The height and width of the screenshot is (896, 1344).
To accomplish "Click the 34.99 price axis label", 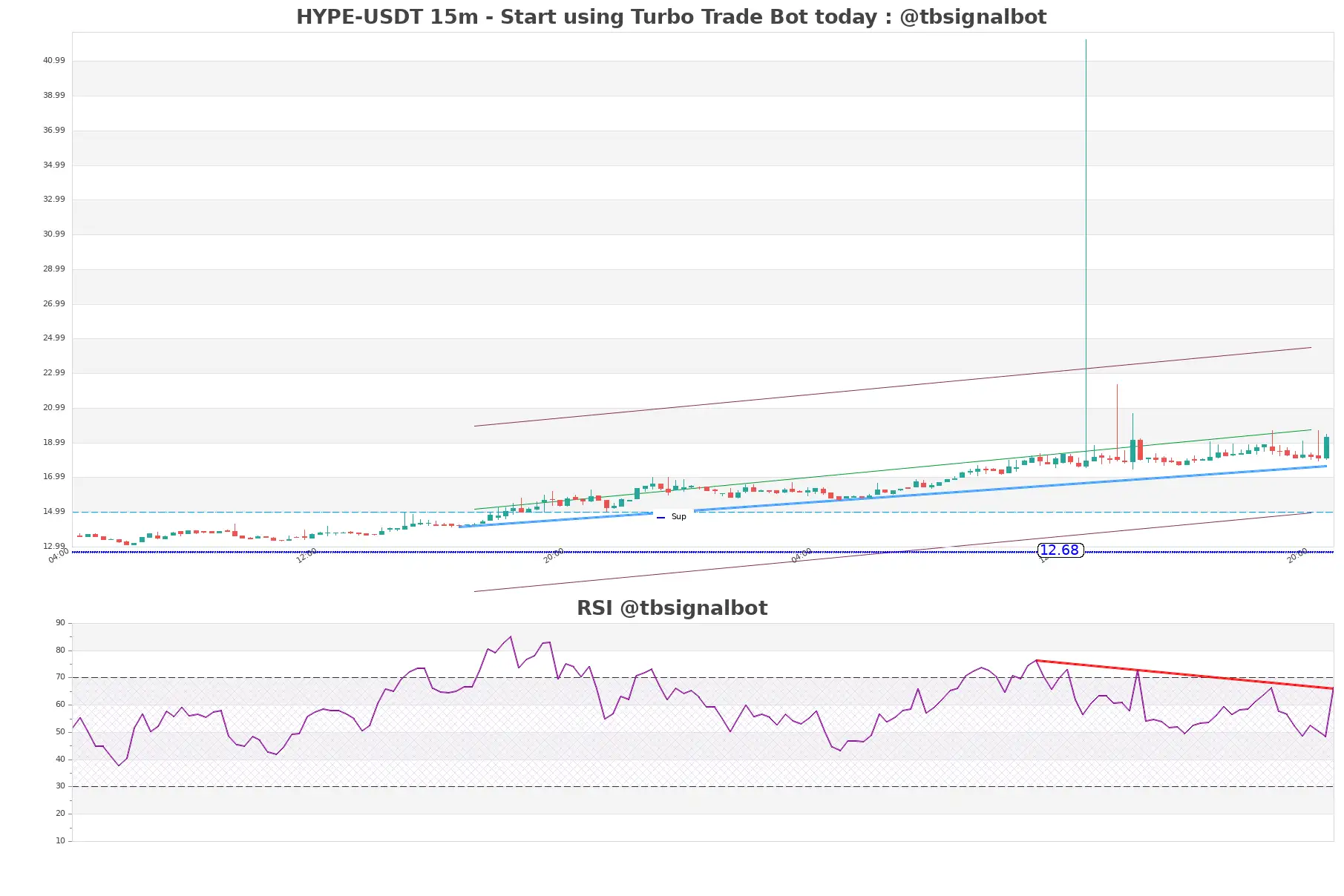I will coord(54,165).
